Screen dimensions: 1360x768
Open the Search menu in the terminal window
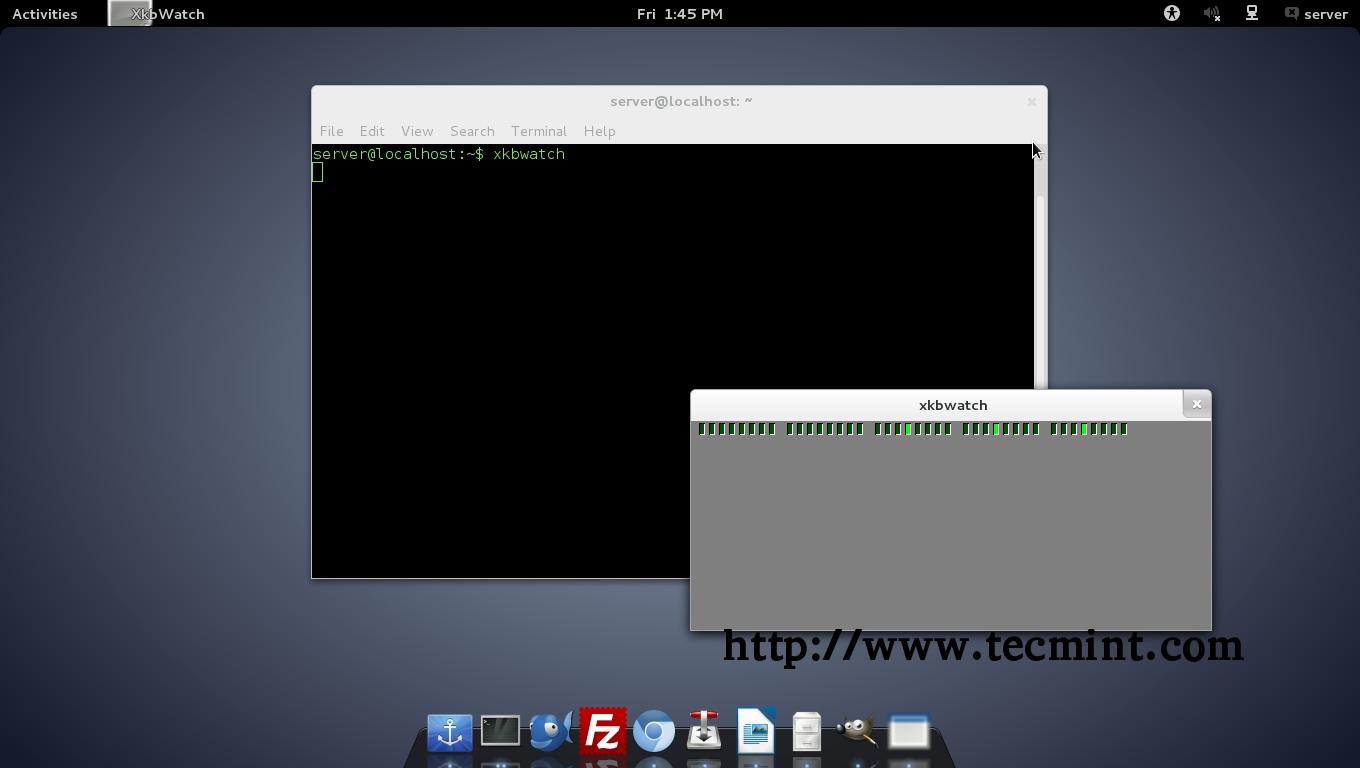tap(472, 131)
